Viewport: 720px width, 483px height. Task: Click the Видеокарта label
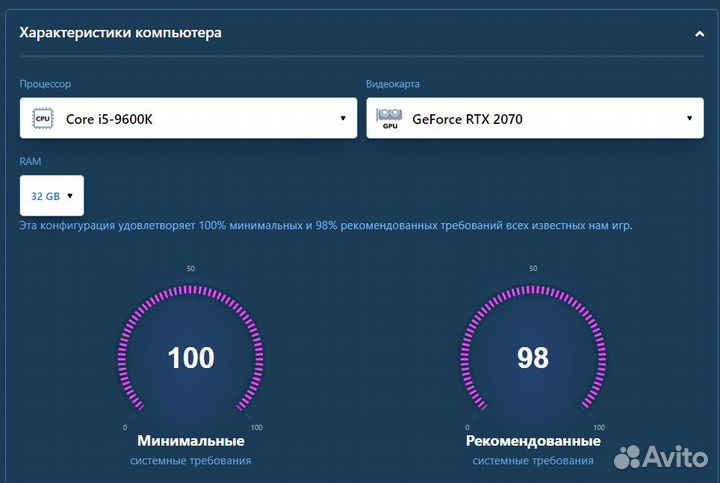click(393, 84)
